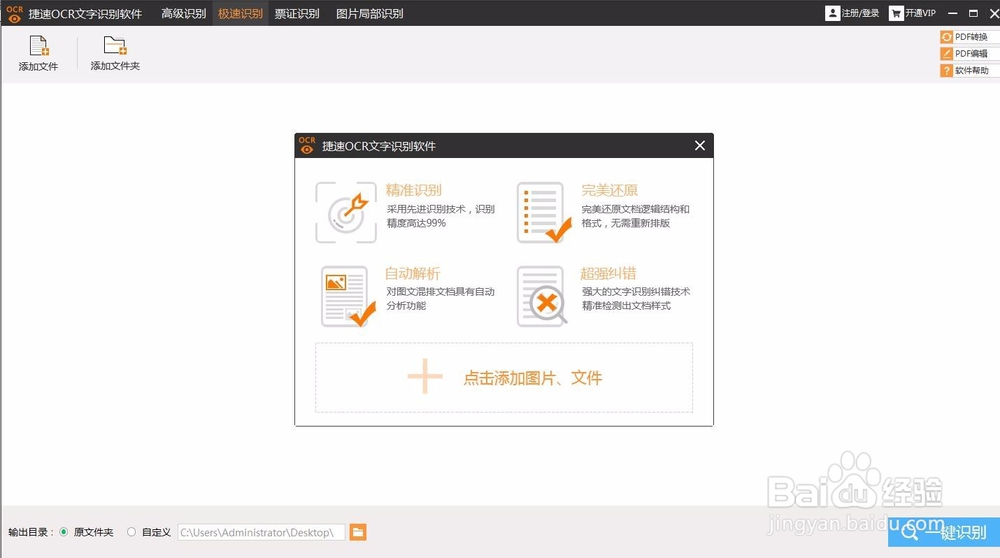Click the output path input field
The image size is (1000, 558).
261,532
